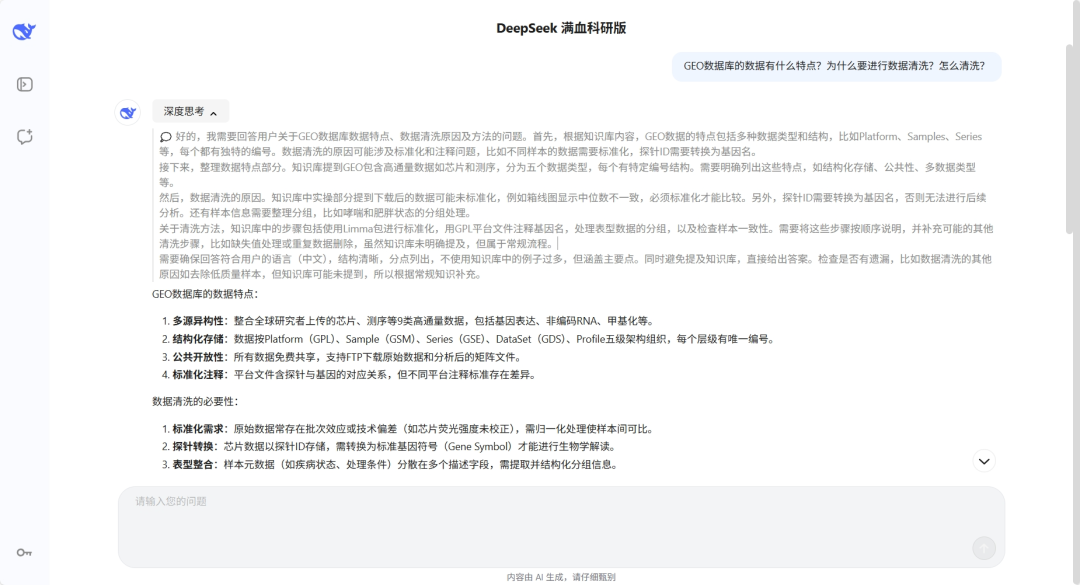The height and width of the screenshot is (585, 1080).
Task: Click the send arrow button in the input box
Action: pyautogui.click(x=984, y=548)
